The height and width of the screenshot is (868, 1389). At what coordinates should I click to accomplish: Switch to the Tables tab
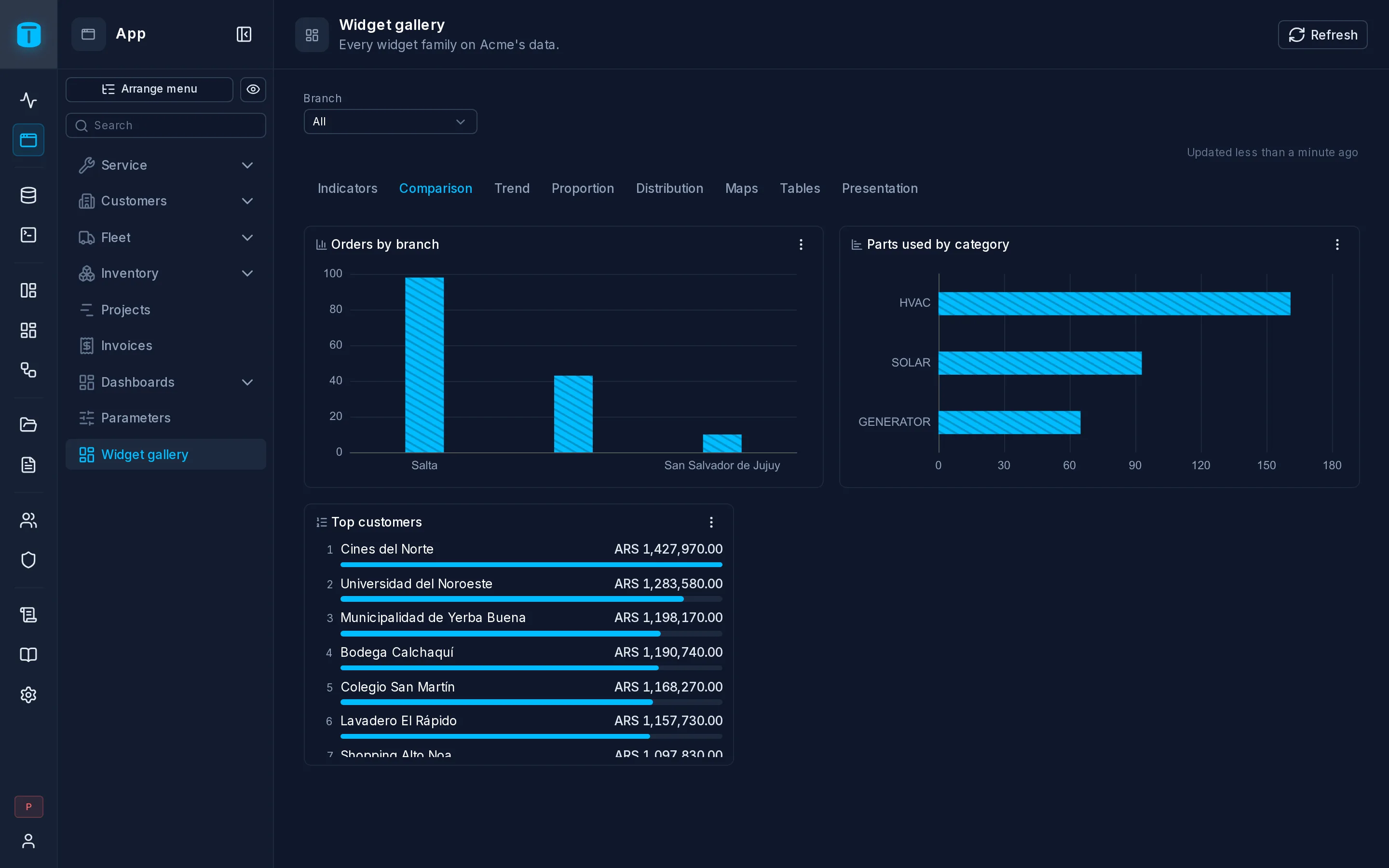coord(800,188)
